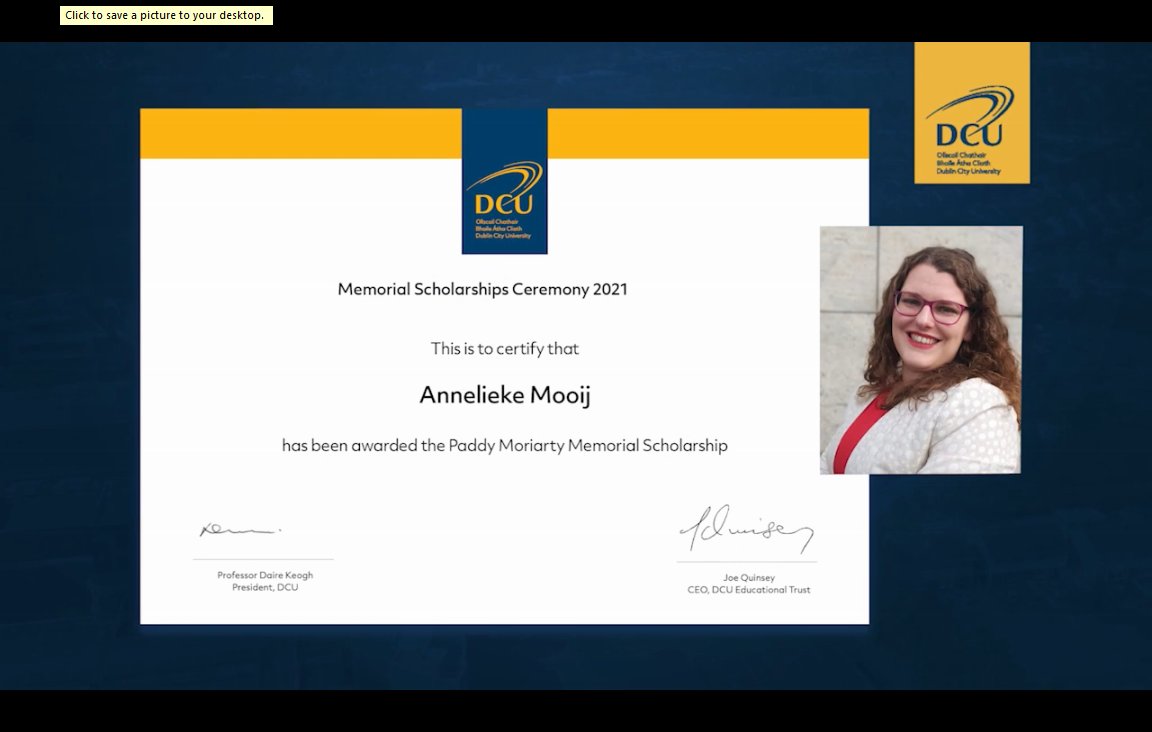Screen dimensions: 1152x732
Task: Click Professor Daire Keogh's signature
Action: [240, 529]
